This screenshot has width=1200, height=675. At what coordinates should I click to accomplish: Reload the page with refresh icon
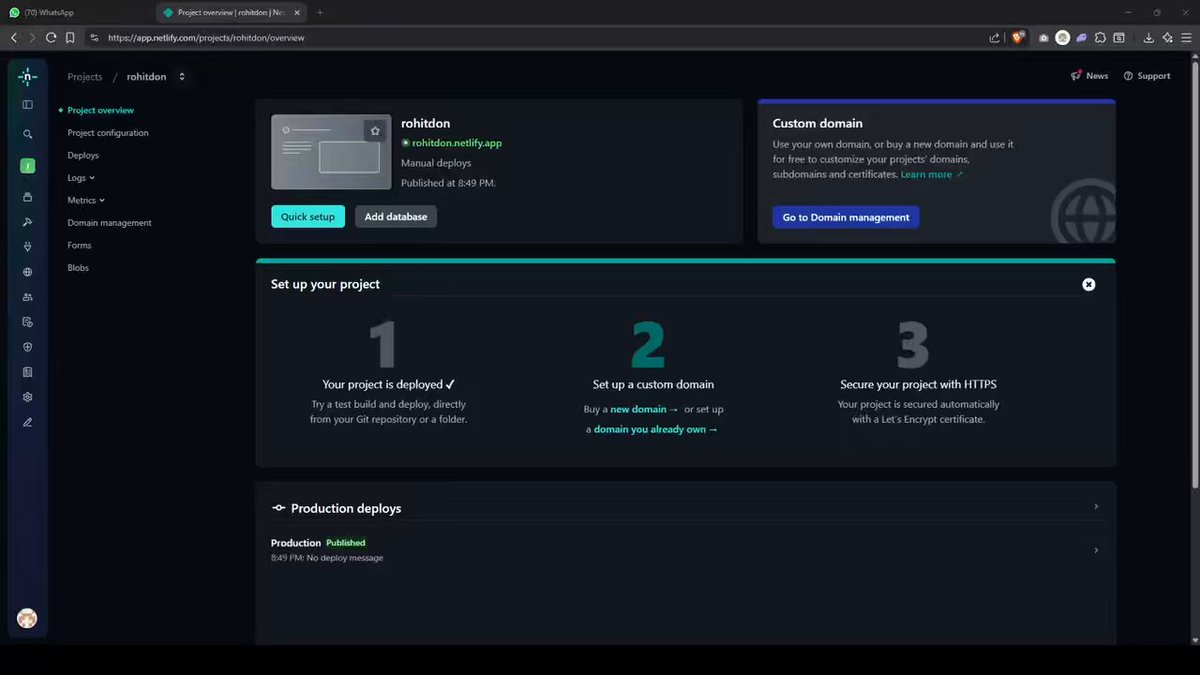click(51, 38)
